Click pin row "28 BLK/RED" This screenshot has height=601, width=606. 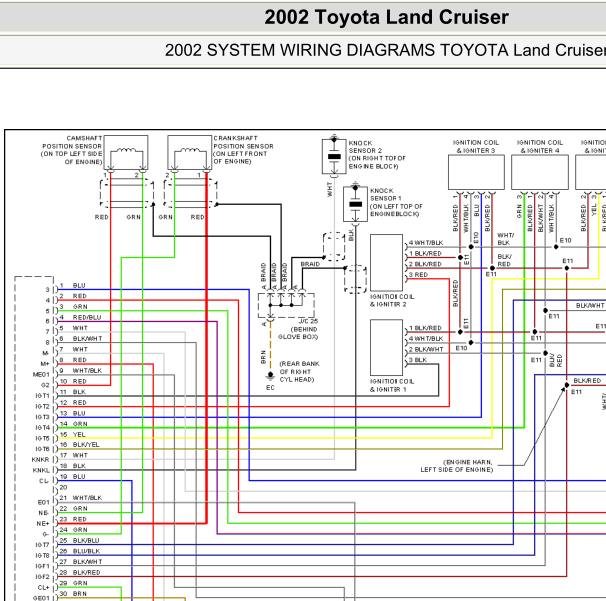coord(80,572)
